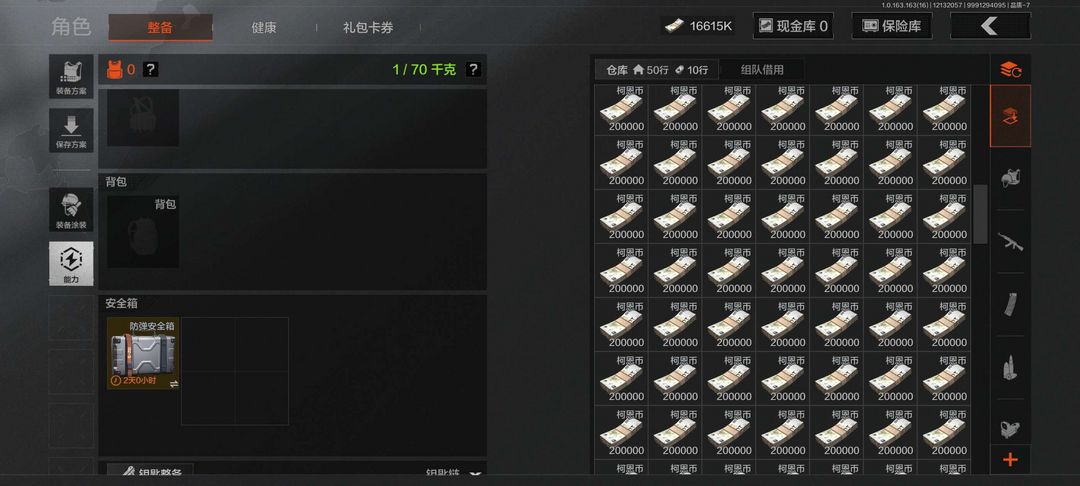This screenshot has height=486, width=1080.
Task: Open the 装备涂装 equipment skin icon
Action: pyautogui.click(x=71, y=209)
